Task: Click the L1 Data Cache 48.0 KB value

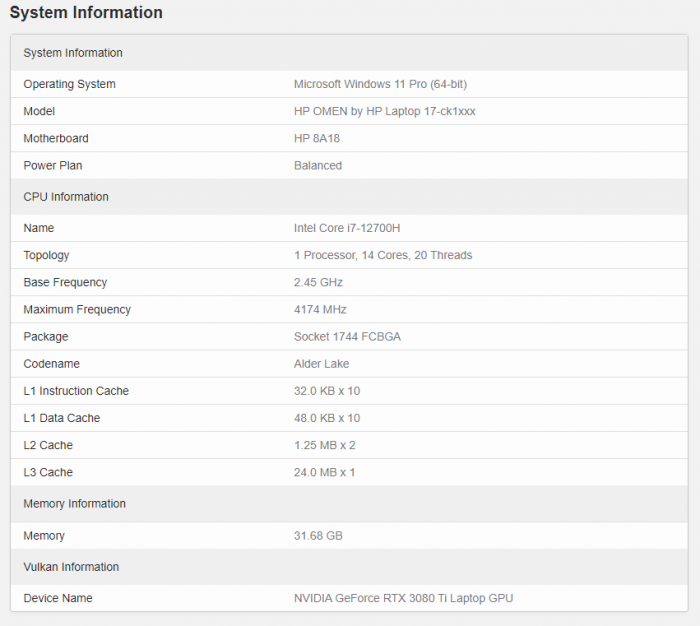Action: point(327,417)
